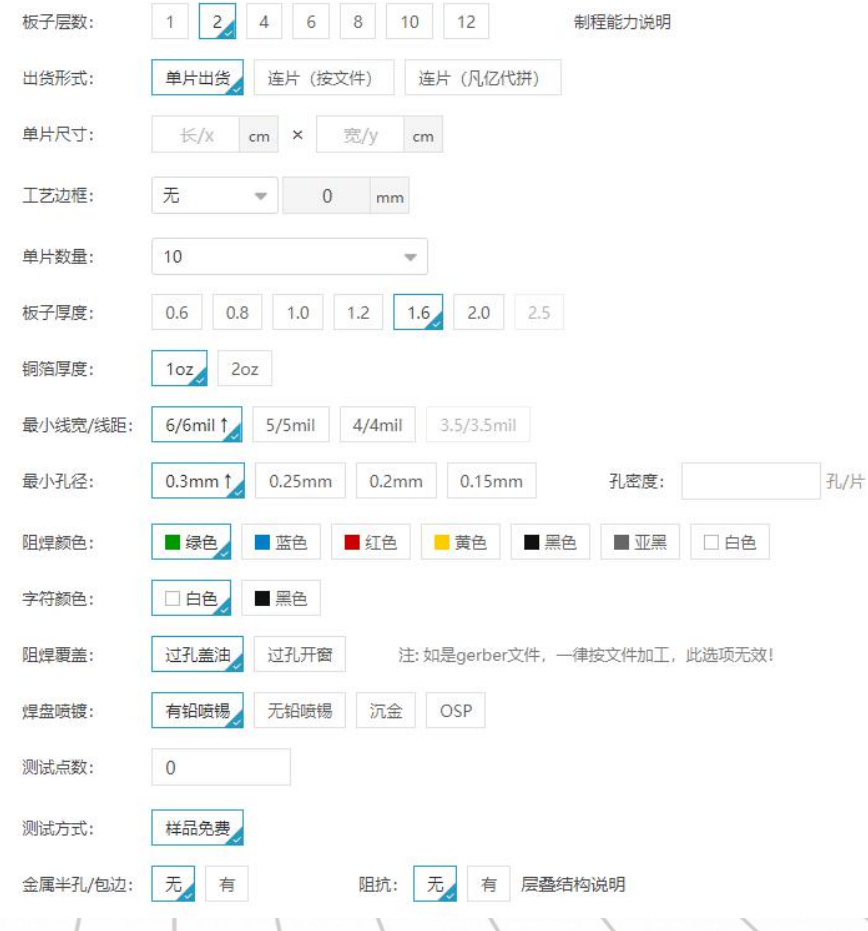Click the 测试点数 input field
The width and height of the screenshot is (868, 931).
click(221, 767)
